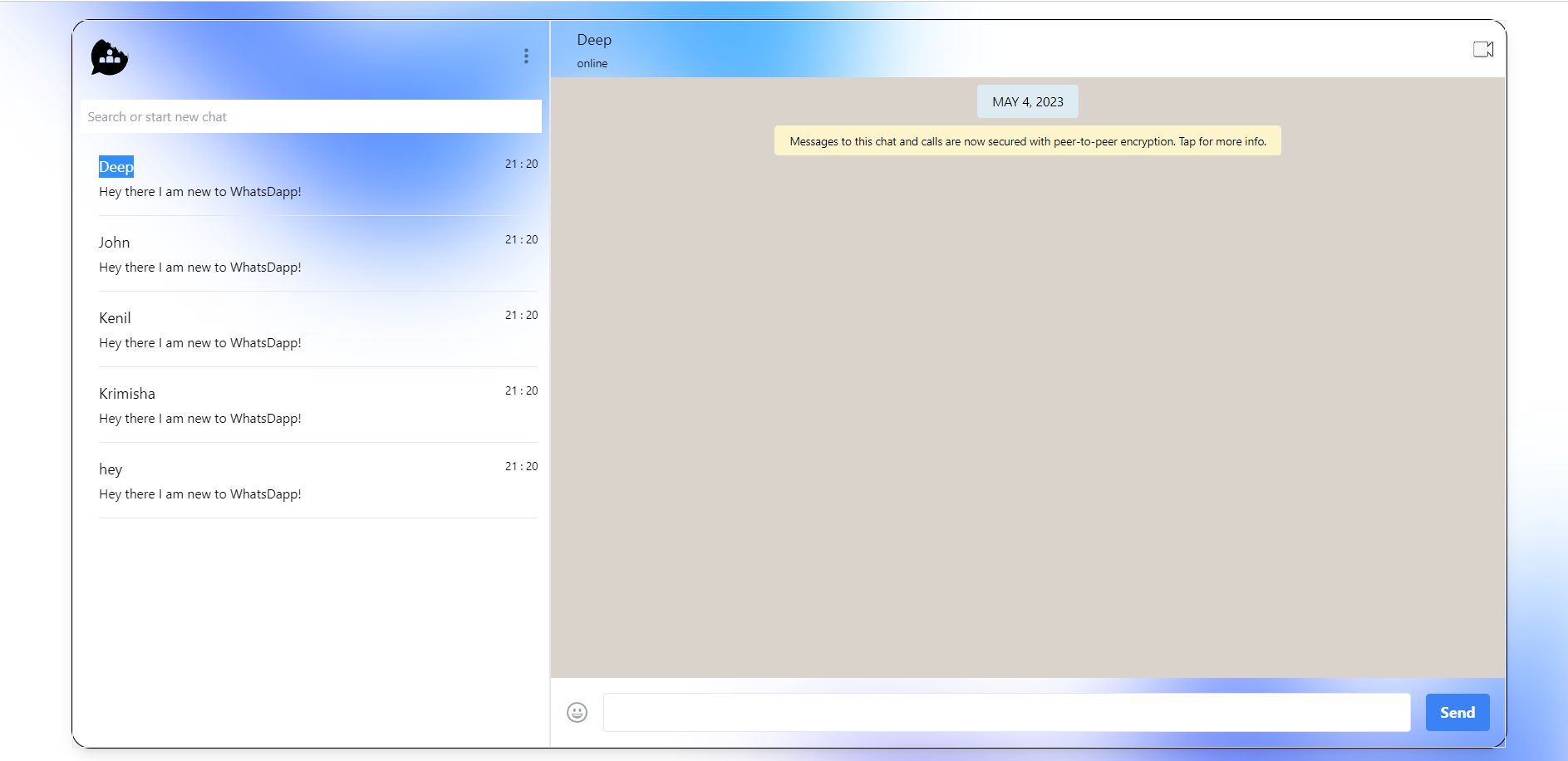Click the 21 : 20 time on Deep's row

(x=521, y=164)
